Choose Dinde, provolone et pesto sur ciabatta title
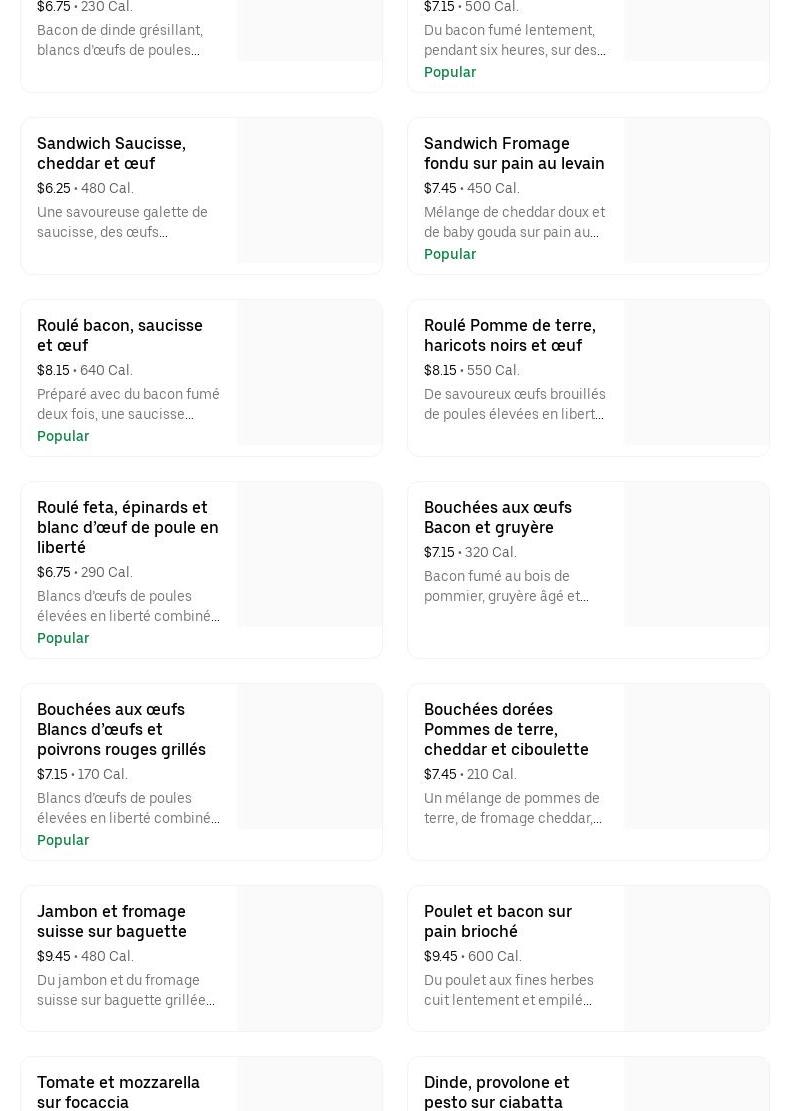Screen dimensions: 804x1111 pos(496,1092)
